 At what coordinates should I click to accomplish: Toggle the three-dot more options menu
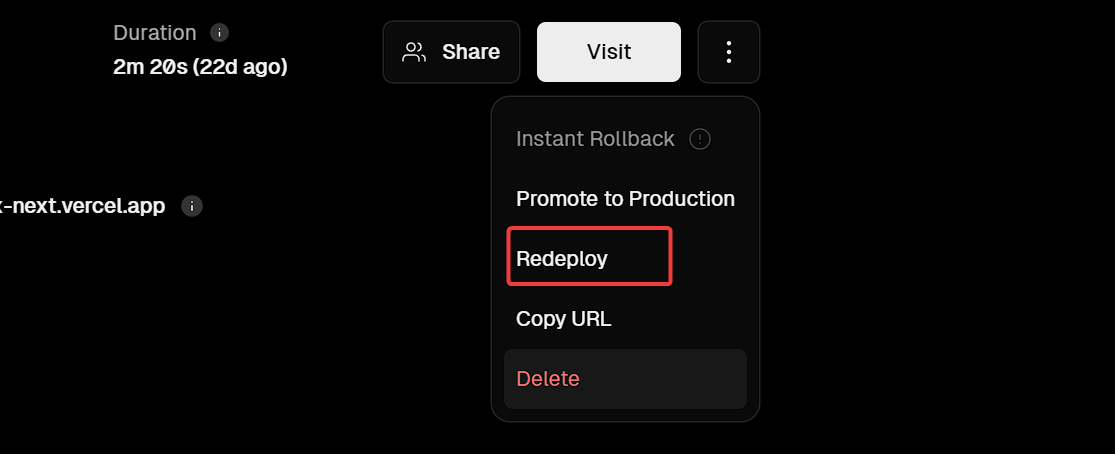pyautogui.click(x=729, y=52)
